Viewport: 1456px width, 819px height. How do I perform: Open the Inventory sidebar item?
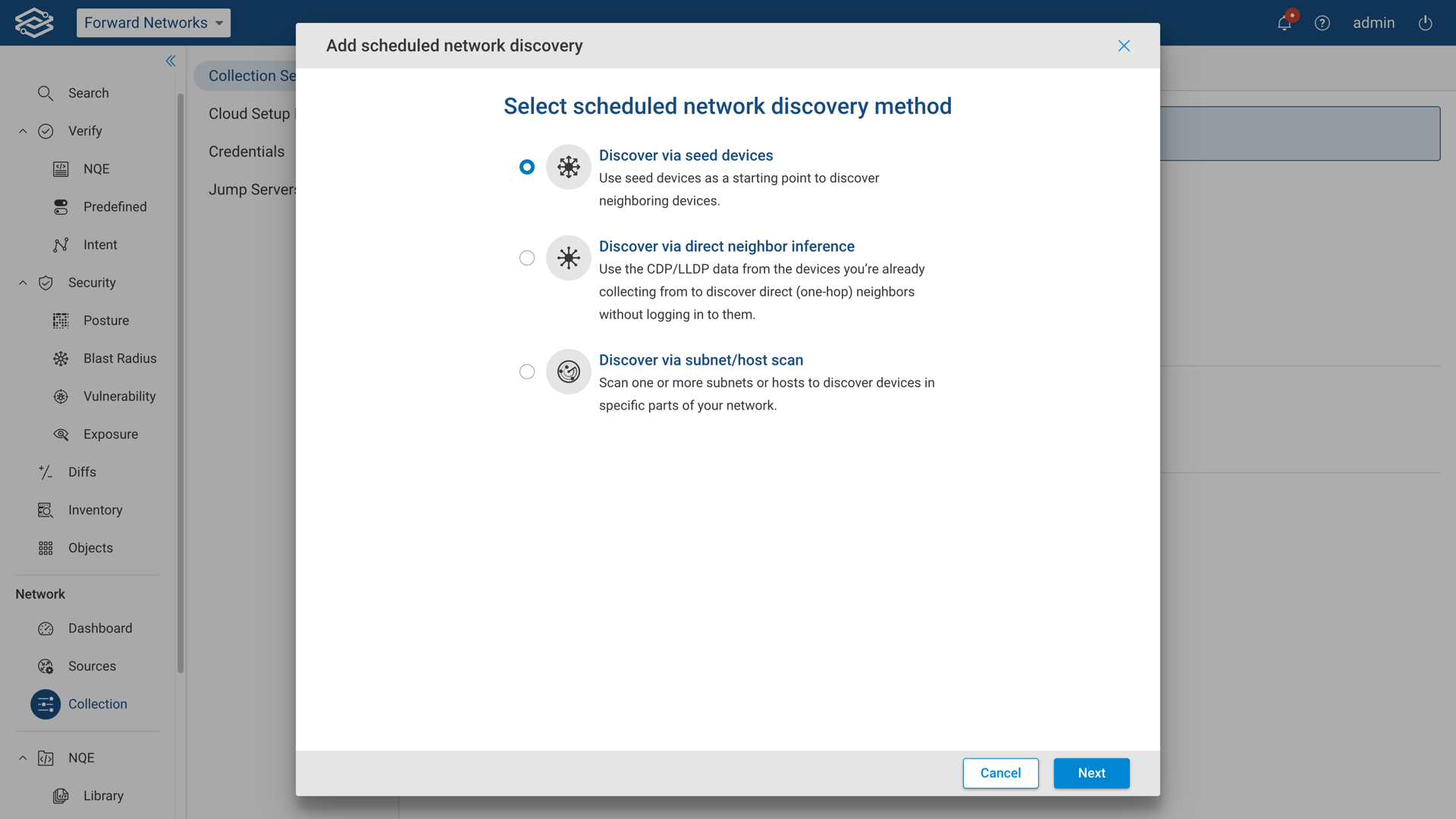95,510
